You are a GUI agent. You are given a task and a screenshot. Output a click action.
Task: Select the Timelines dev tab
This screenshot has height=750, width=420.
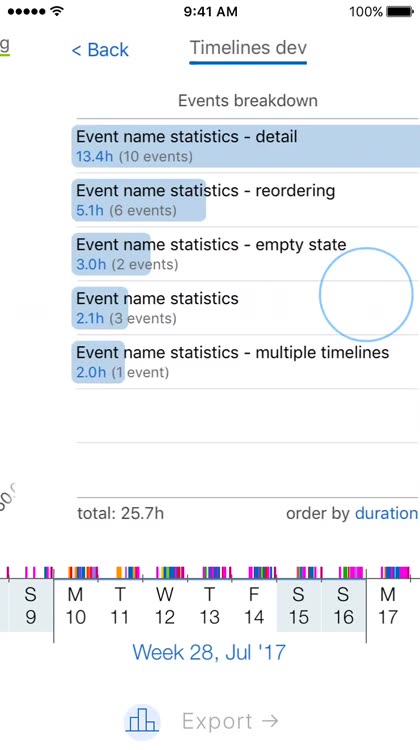coord(248,48)
